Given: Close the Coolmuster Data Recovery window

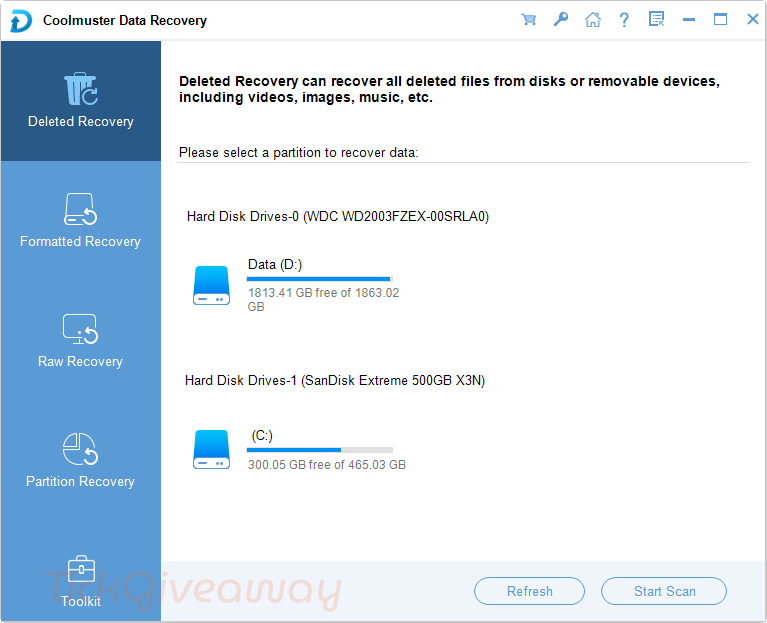Looking at the screenshot, I should coord(752,20).
